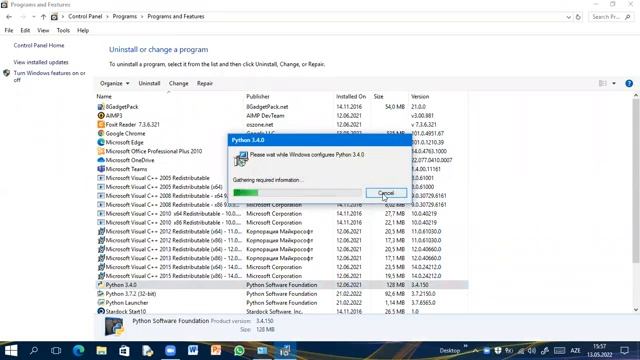Open the notification center icon
Screen dimensions: 640x360
tap(624, 351)
